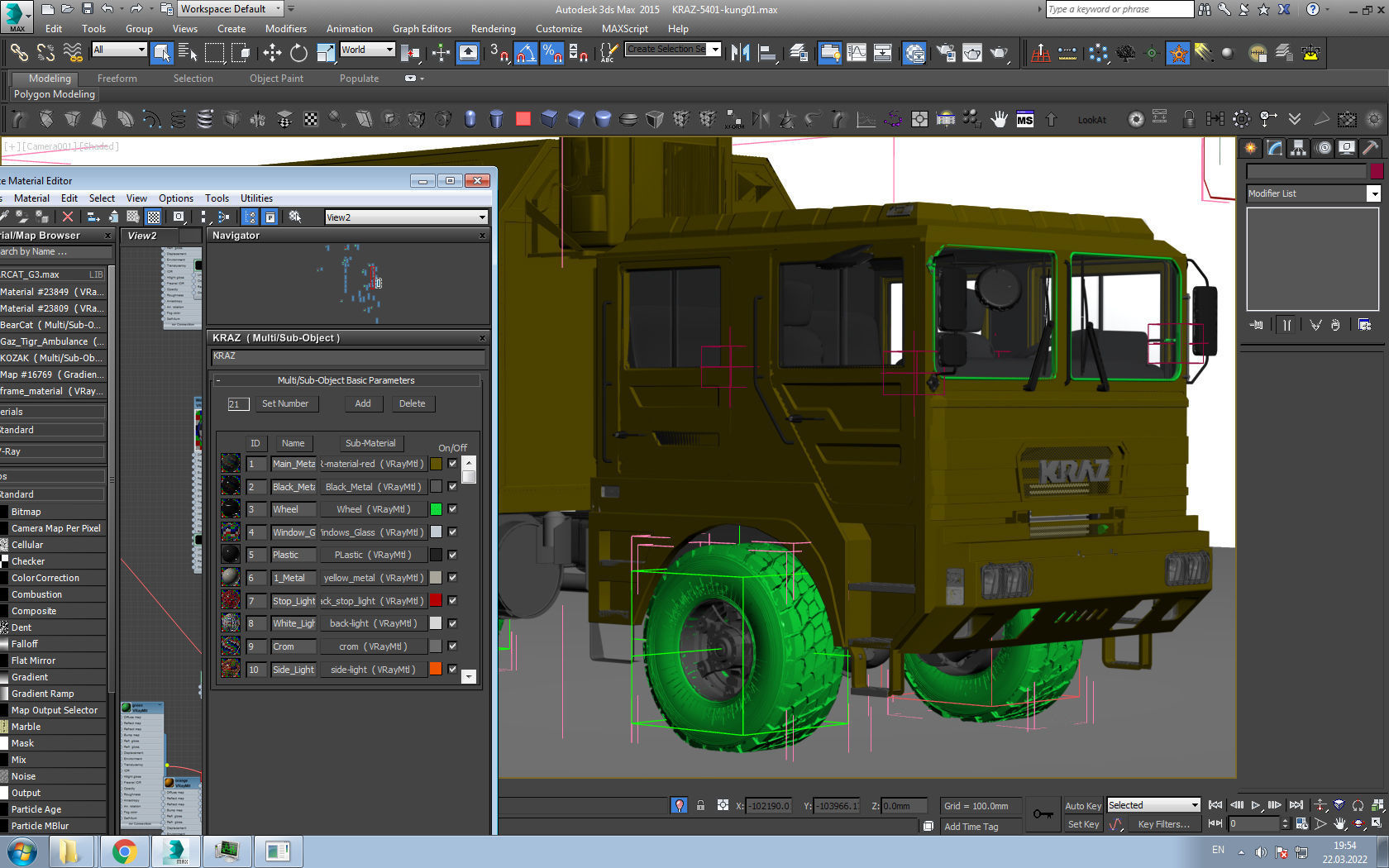The width and height of the screenshot is (1389, 868).
Task: Open the ribbon options dropdown arrow
Action: (414, 79)
